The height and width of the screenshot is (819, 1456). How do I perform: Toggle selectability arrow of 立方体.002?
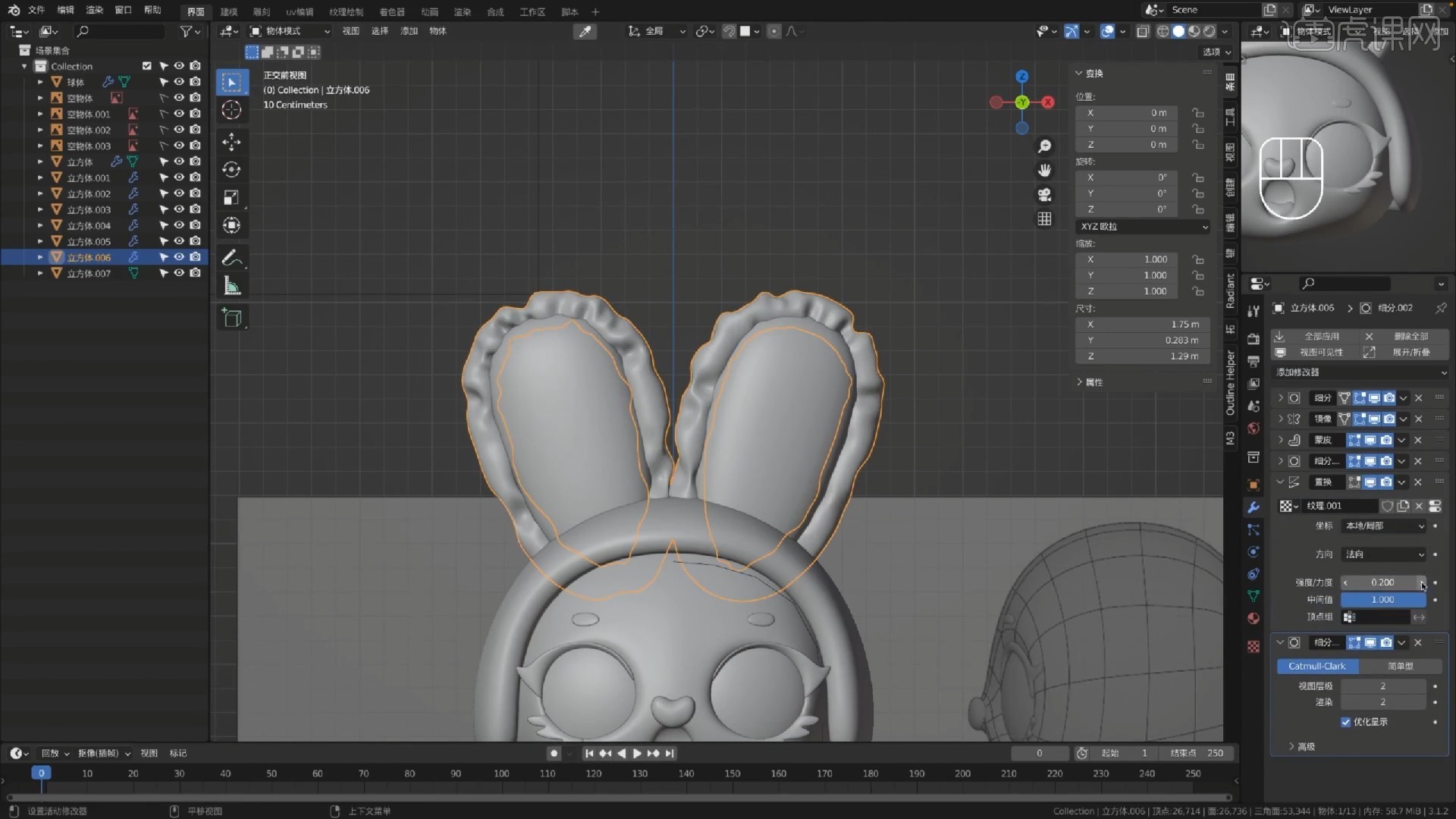point(163,193)
